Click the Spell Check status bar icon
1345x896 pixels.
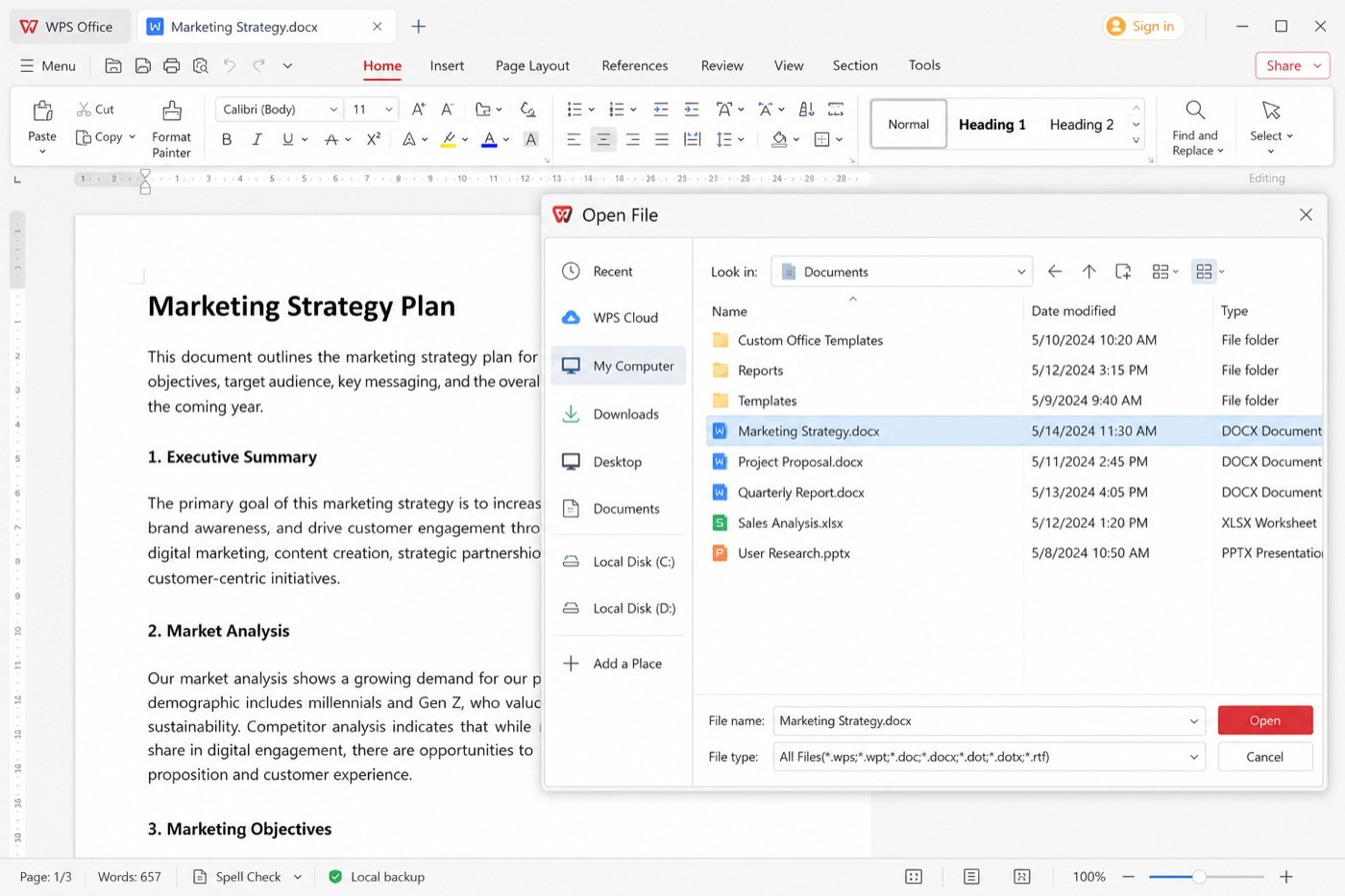[200, 877]
